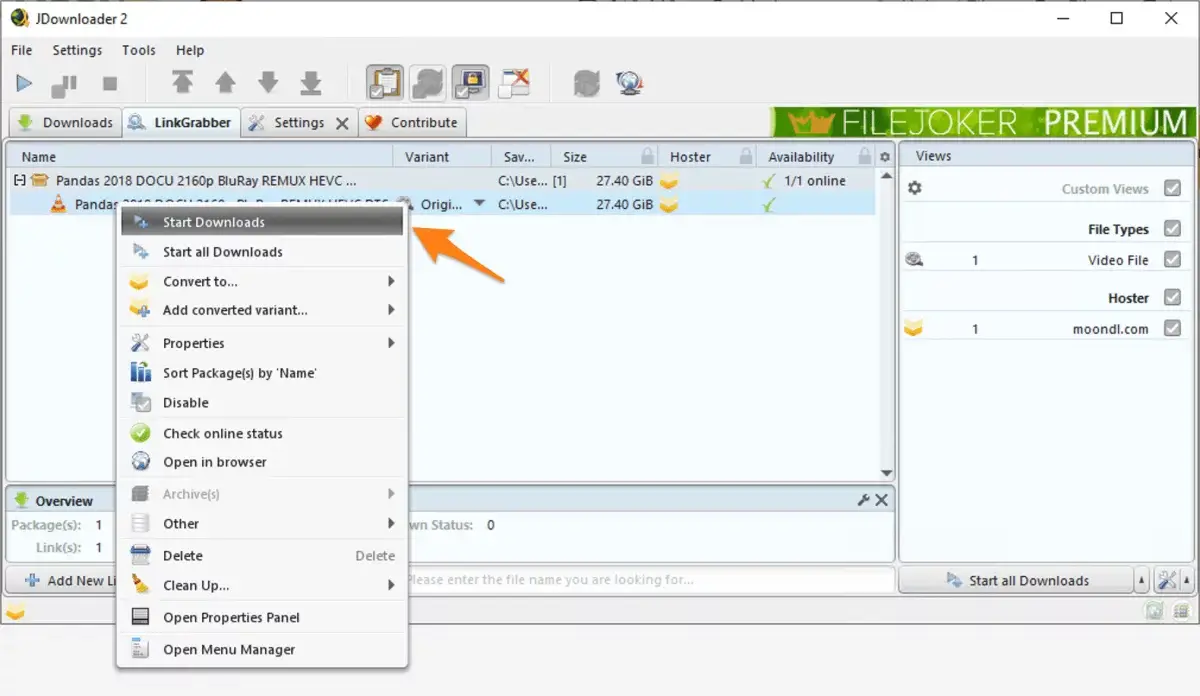Select Start Downloads in context menu
Image resolution: width=1200 pixels, height=696 pixels.
(x=262, y=222)
